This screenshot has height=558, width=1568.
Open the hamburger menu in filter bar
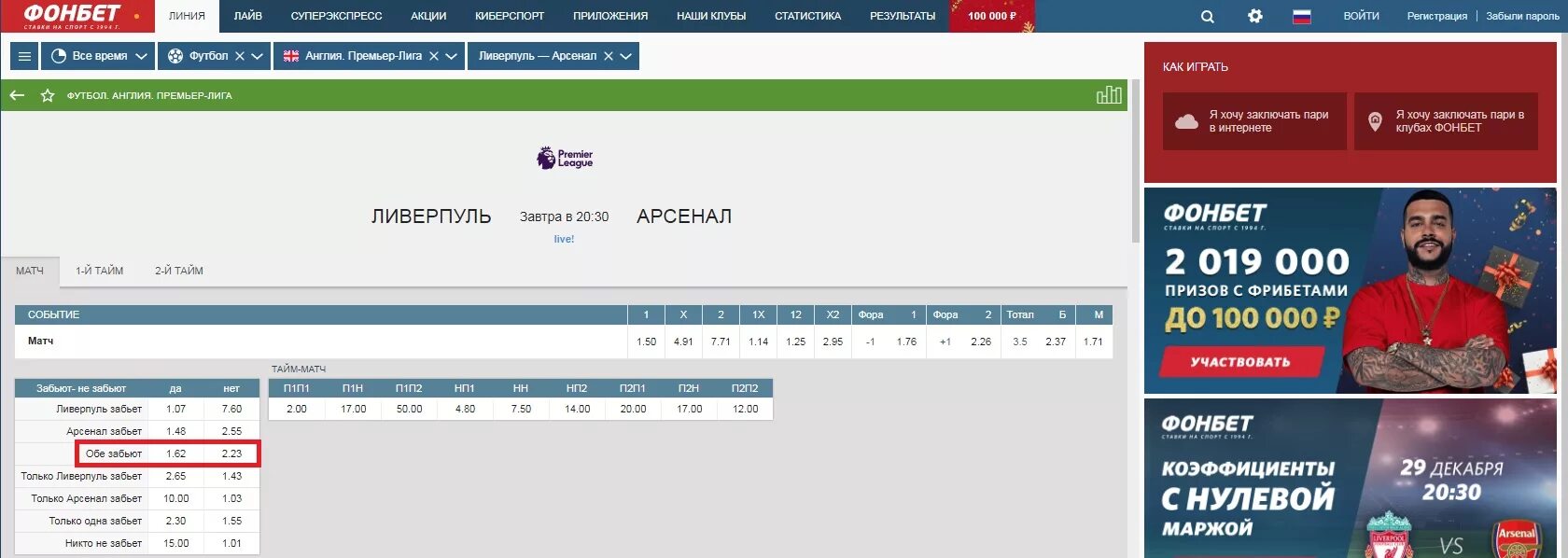24,56
